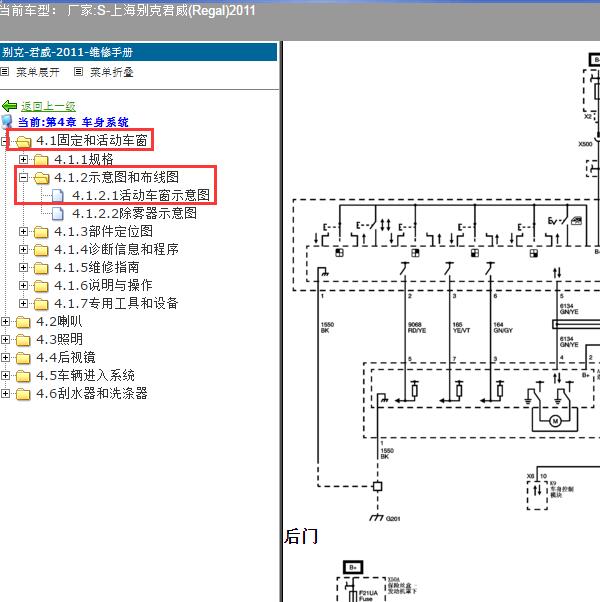Expand the 4.1.3部件定位图 node

(23, 231)
